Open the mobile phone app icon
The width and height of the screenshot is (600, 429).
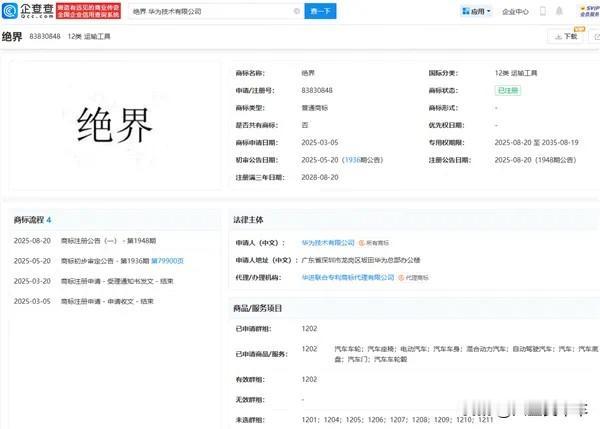click(543, 11)
